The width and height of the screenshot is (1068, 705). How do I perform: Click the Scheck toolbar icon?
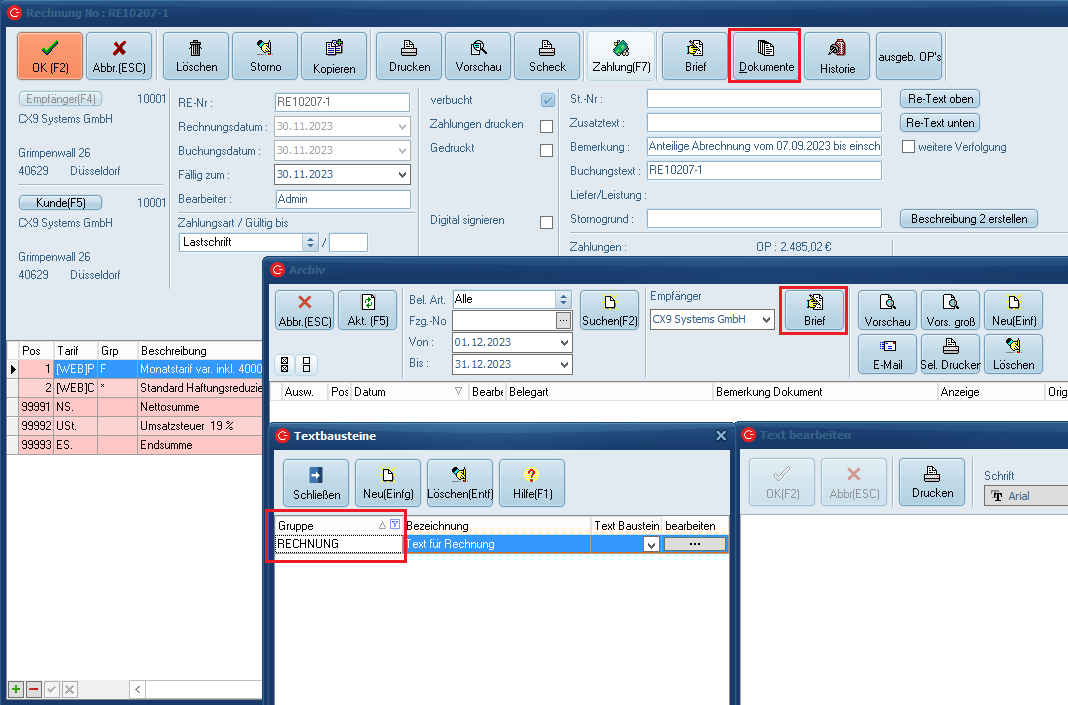547,56
